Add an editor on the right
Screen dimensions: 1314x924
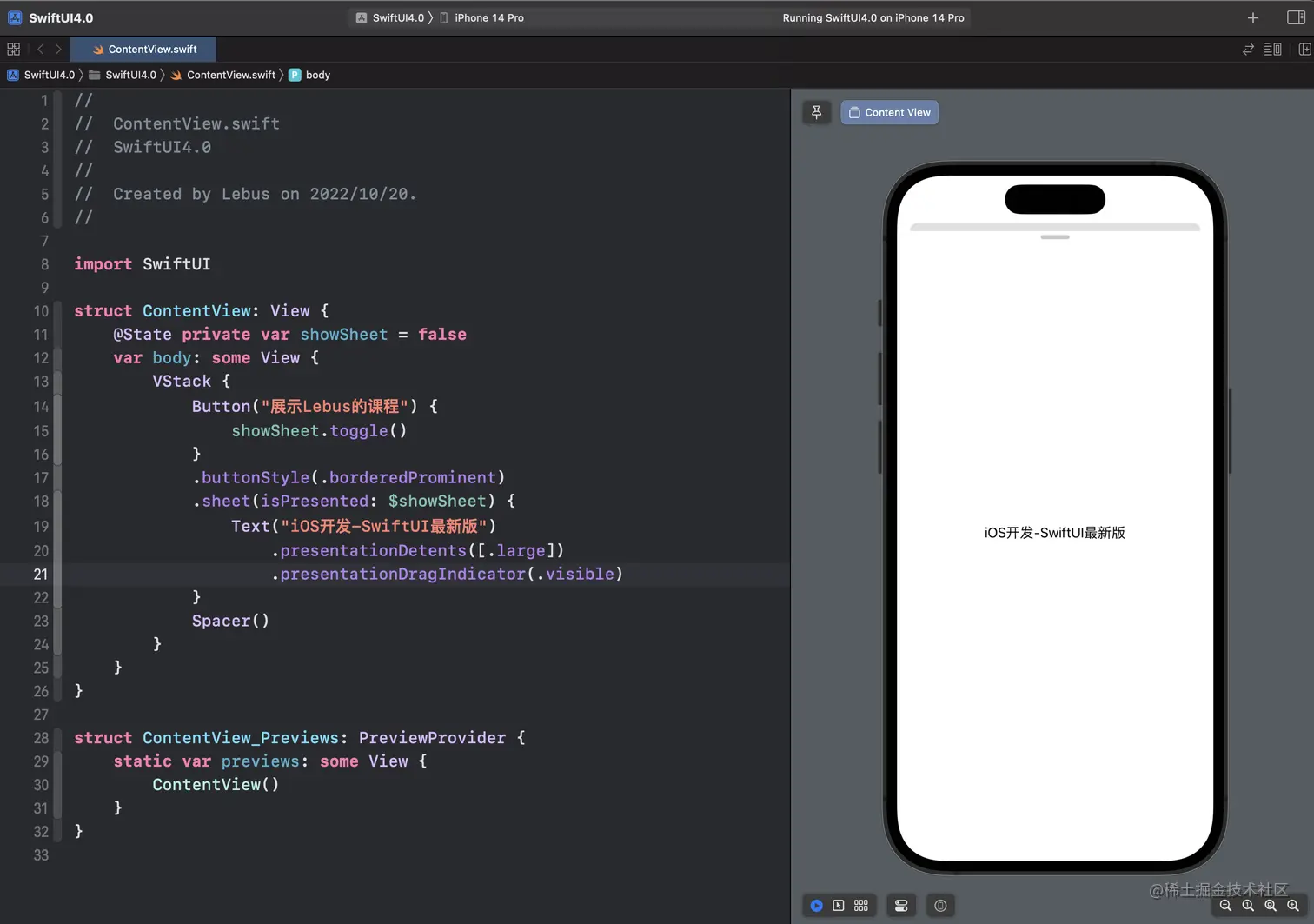click(x=1304, y=50)
